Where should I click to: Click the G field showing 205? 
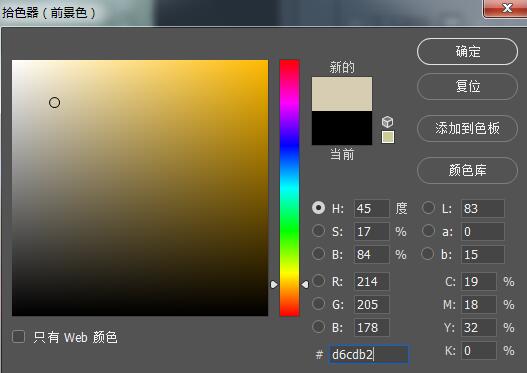371,304
